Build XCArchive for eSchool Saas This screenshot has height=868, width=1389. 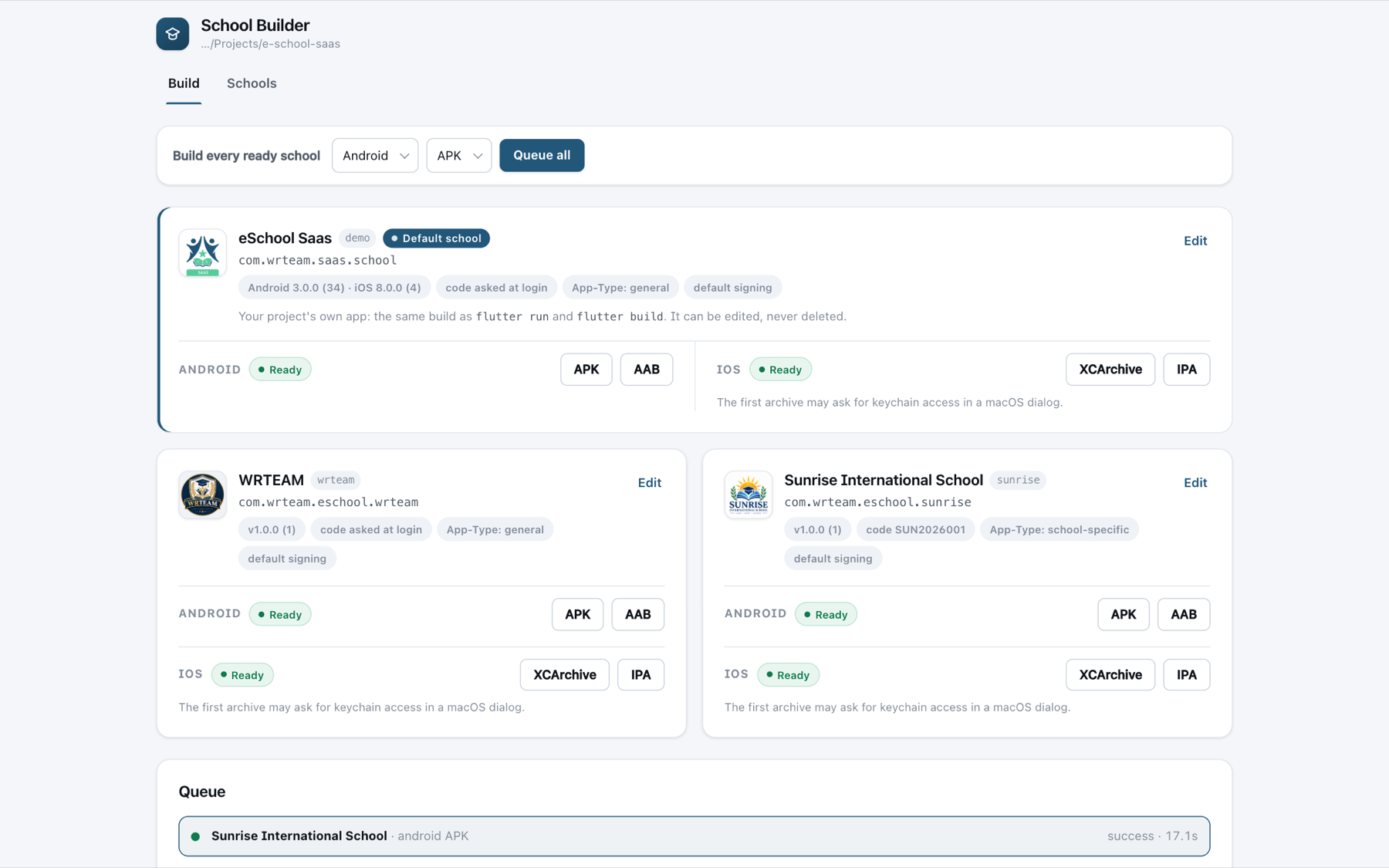pyautogui.click(x=1110, y=370)
